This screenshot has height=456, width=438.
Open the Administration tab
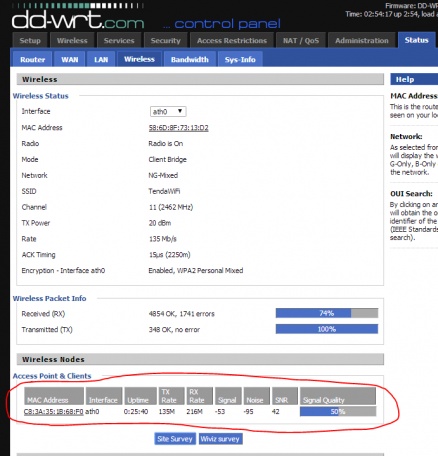click(362, 40)
